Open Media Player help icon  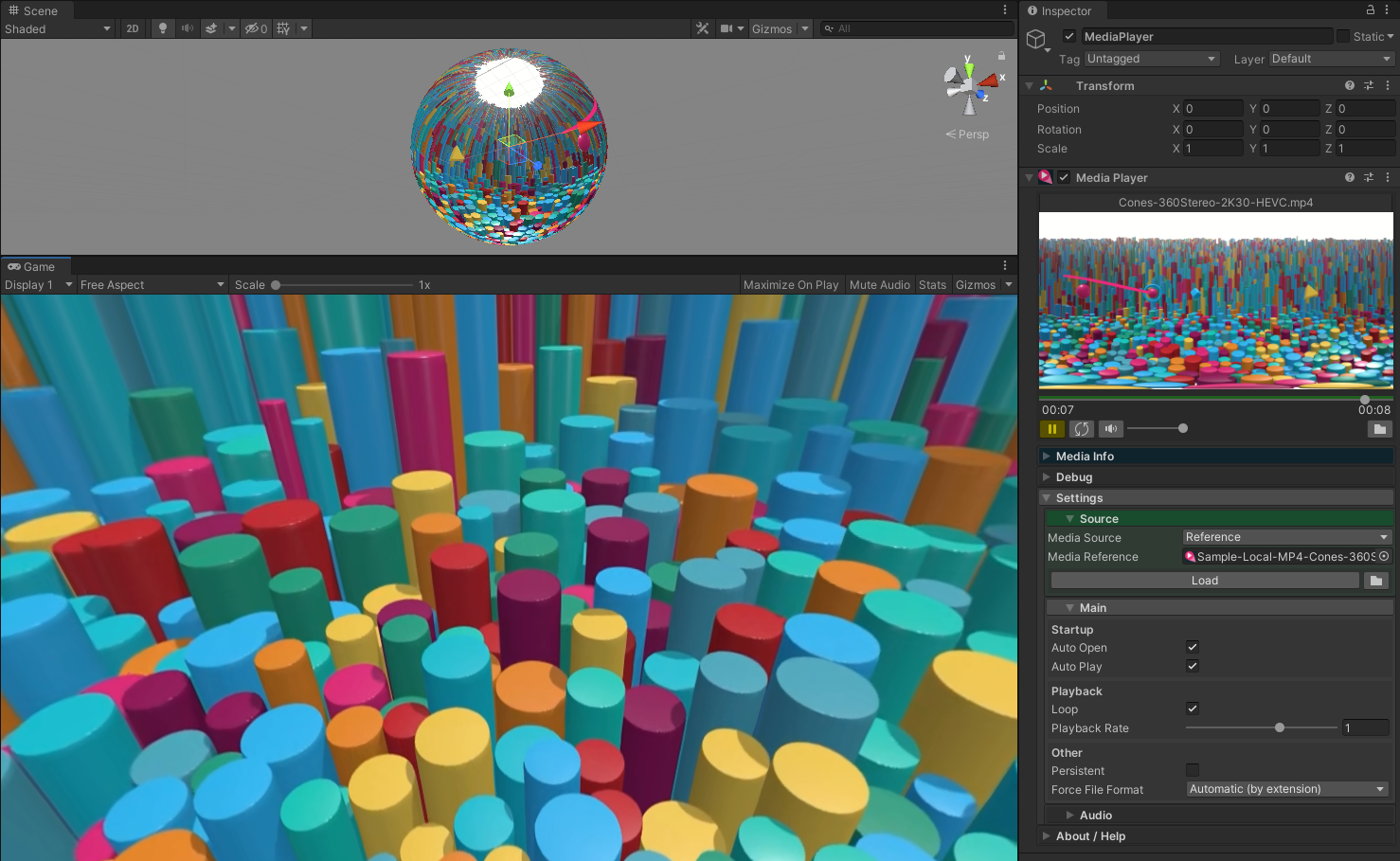[x=1350, y=177]
